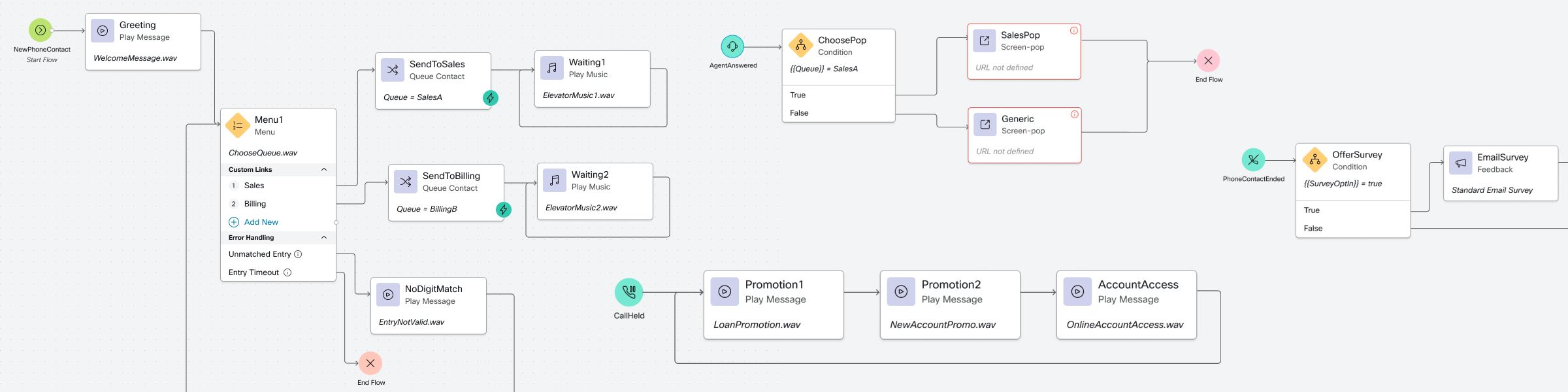Click ElevatorMusic1.wav in Waiting1
The height and width of the screenshot is (392, 1568).
579,95
